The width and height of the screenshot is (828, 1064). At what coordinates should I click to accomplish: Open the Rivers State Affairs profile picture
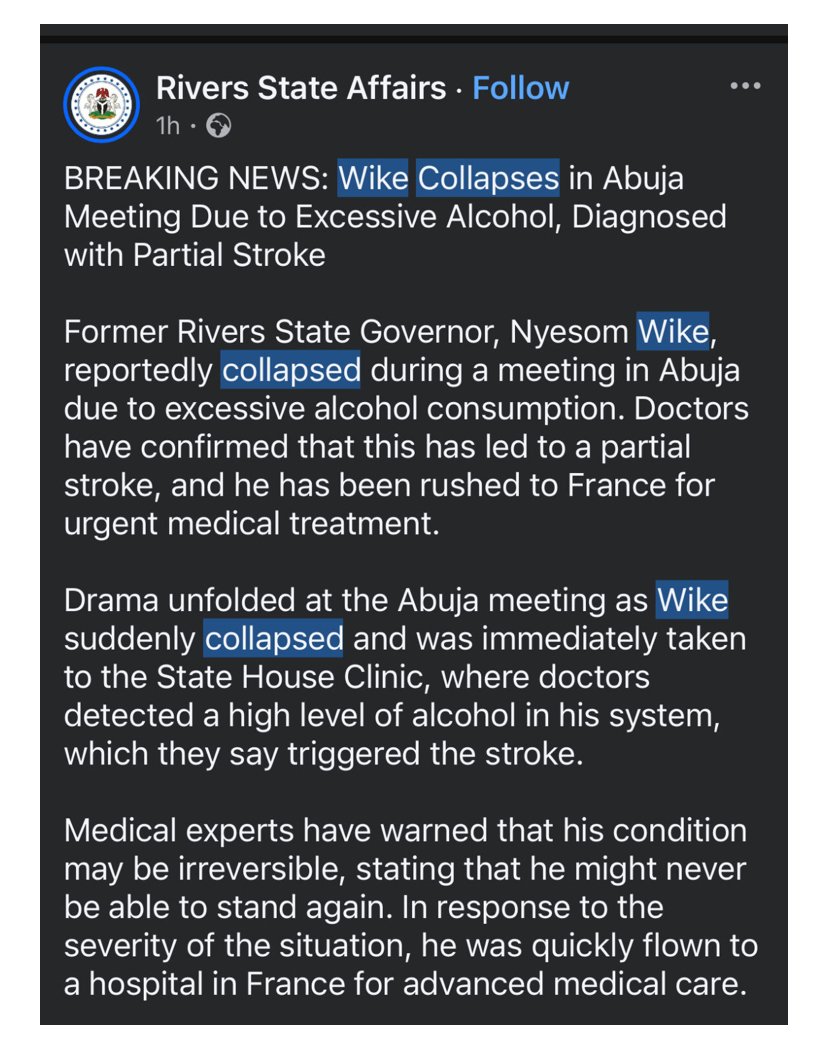click(x=101, y=104)
